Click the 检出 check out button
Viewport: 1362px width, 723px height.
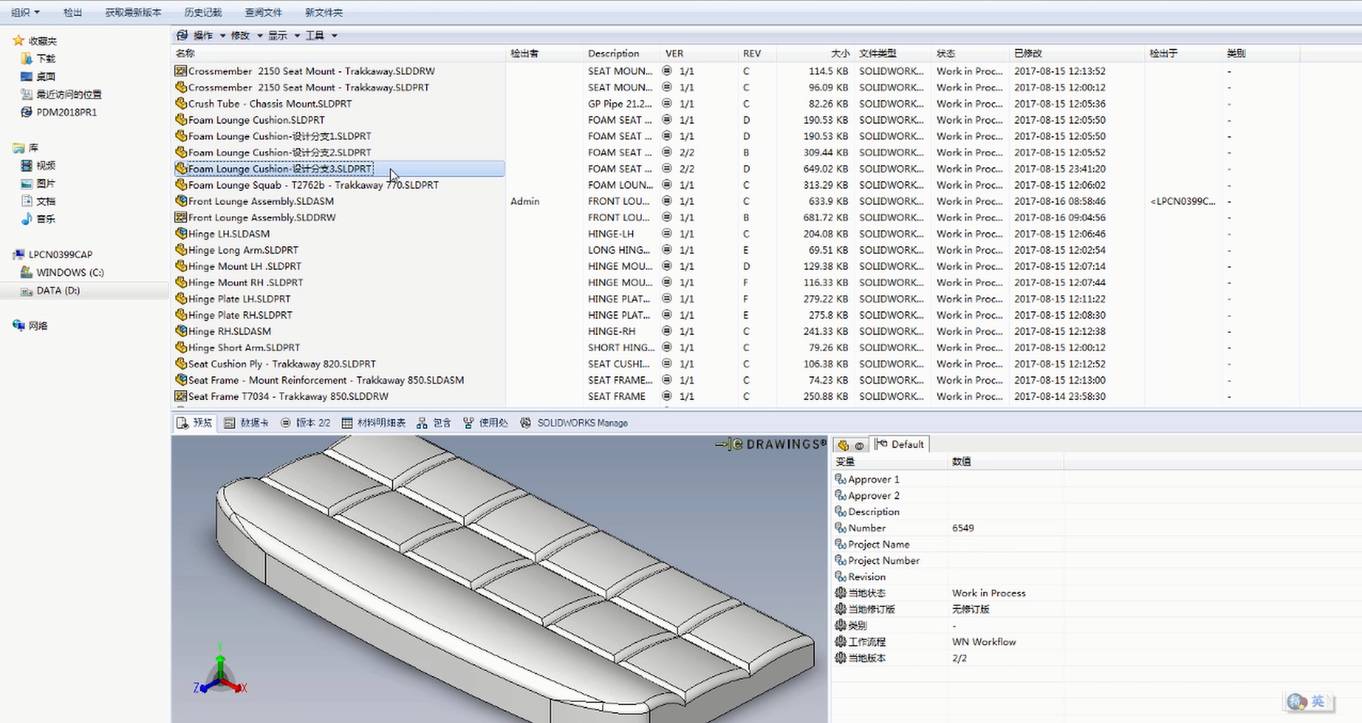pos(73,12)
